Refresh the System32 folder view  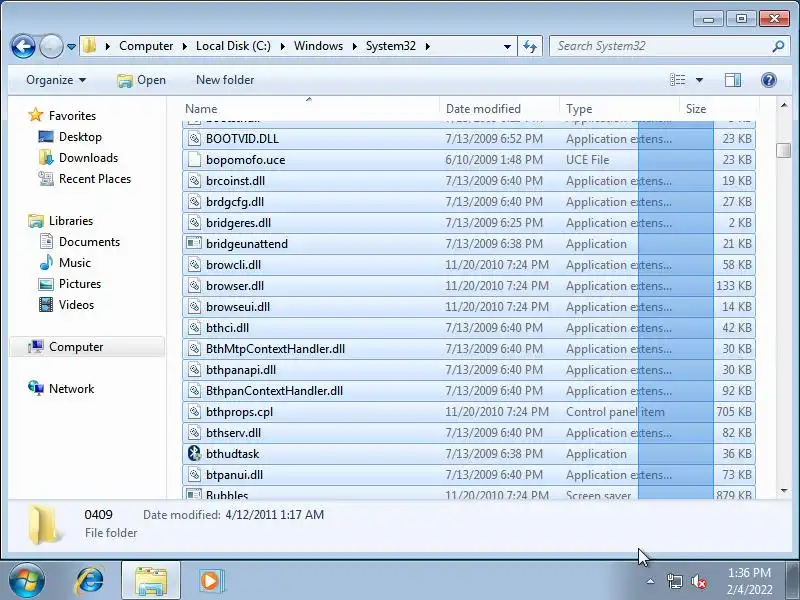click(x=530, y=46)
